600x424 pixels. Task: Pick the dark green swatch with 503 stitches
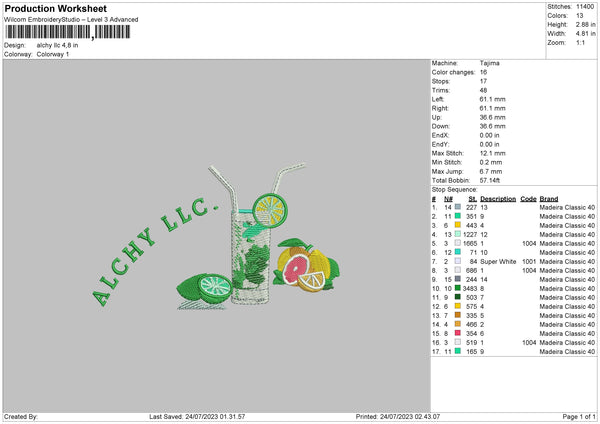click(458, 297)
